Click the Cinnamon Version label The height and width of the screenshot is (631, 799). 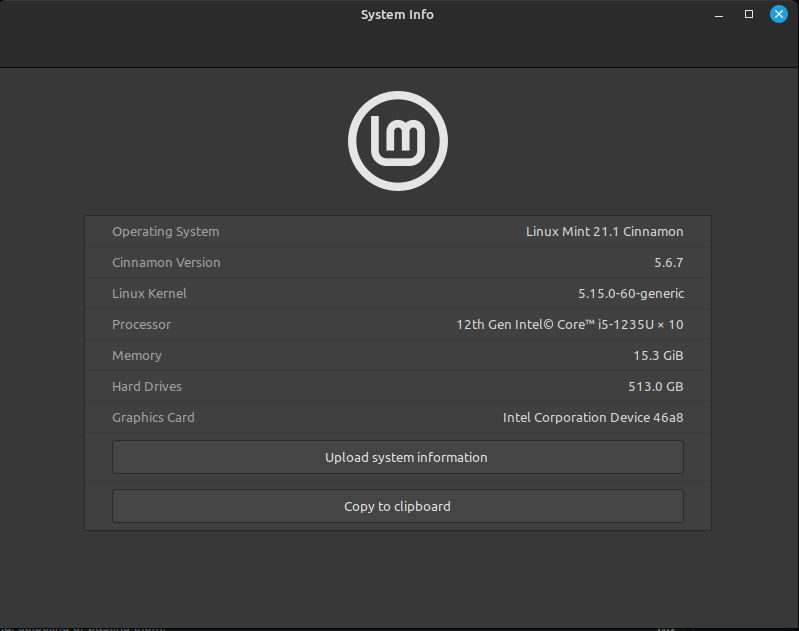tap(166, 262)
